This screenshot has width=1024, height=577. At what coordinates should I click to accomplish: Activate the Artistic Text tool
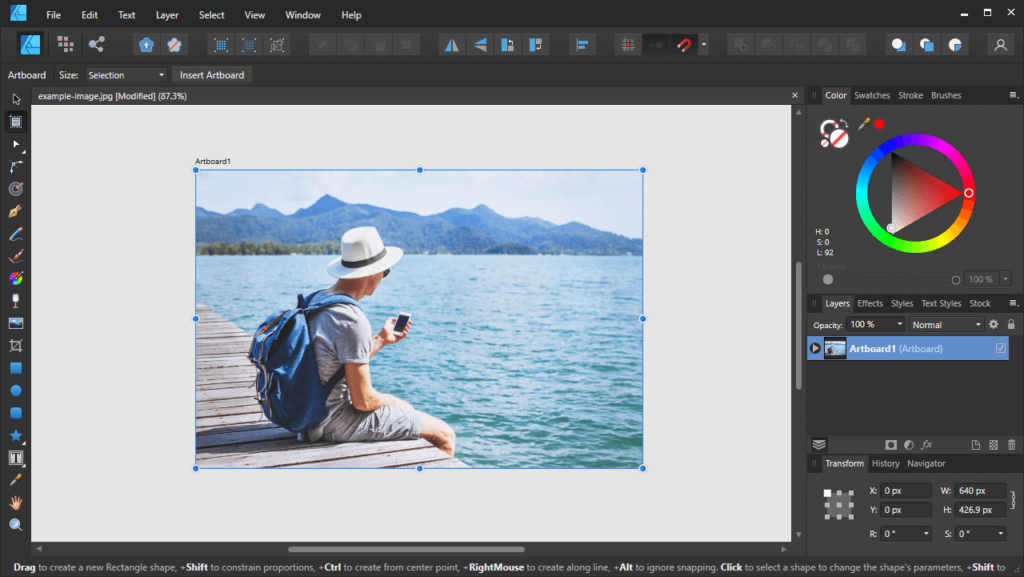(x=16, y=458)
